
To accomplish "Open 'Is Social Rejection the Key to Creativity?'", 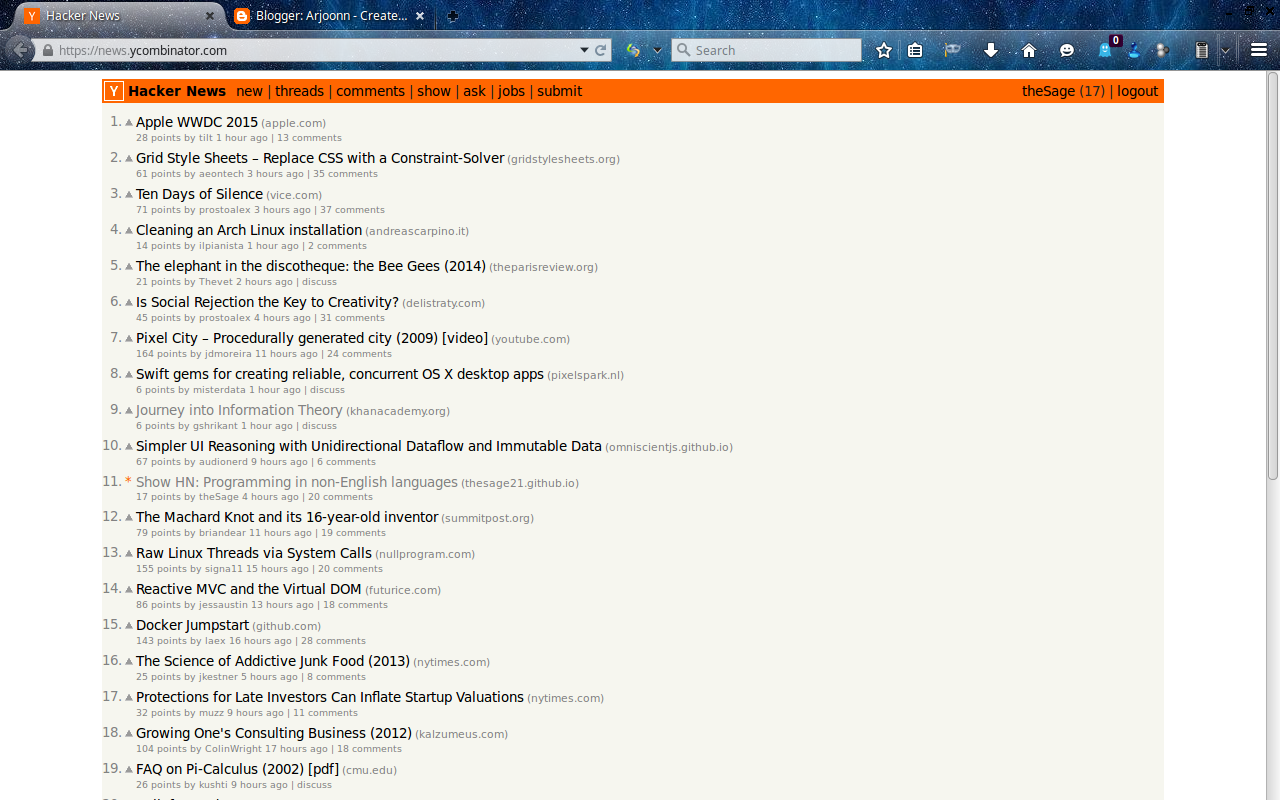I will click(267, 302).
